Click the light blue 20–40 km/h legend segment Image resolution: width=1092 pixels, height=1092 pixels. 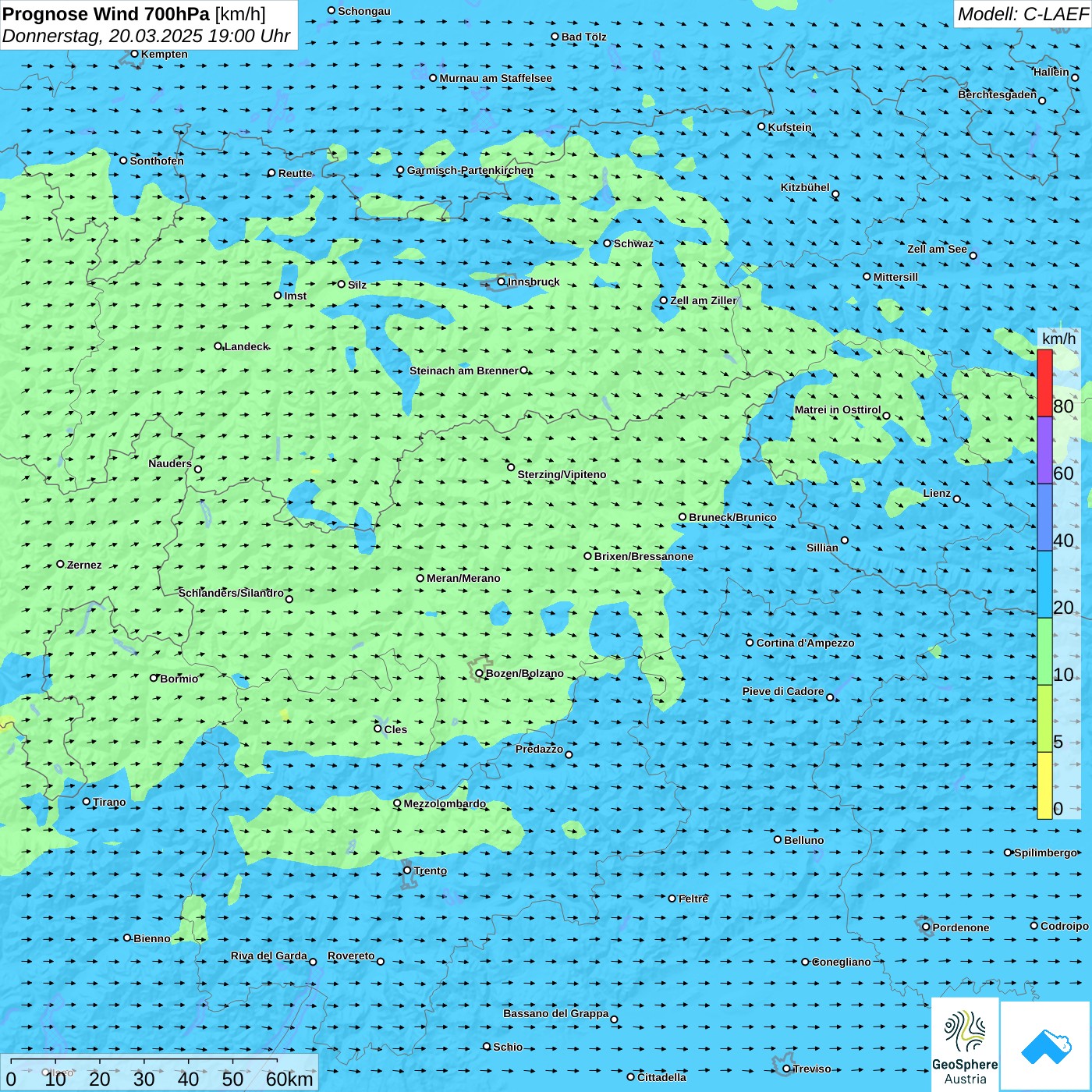coord(1044,584)
